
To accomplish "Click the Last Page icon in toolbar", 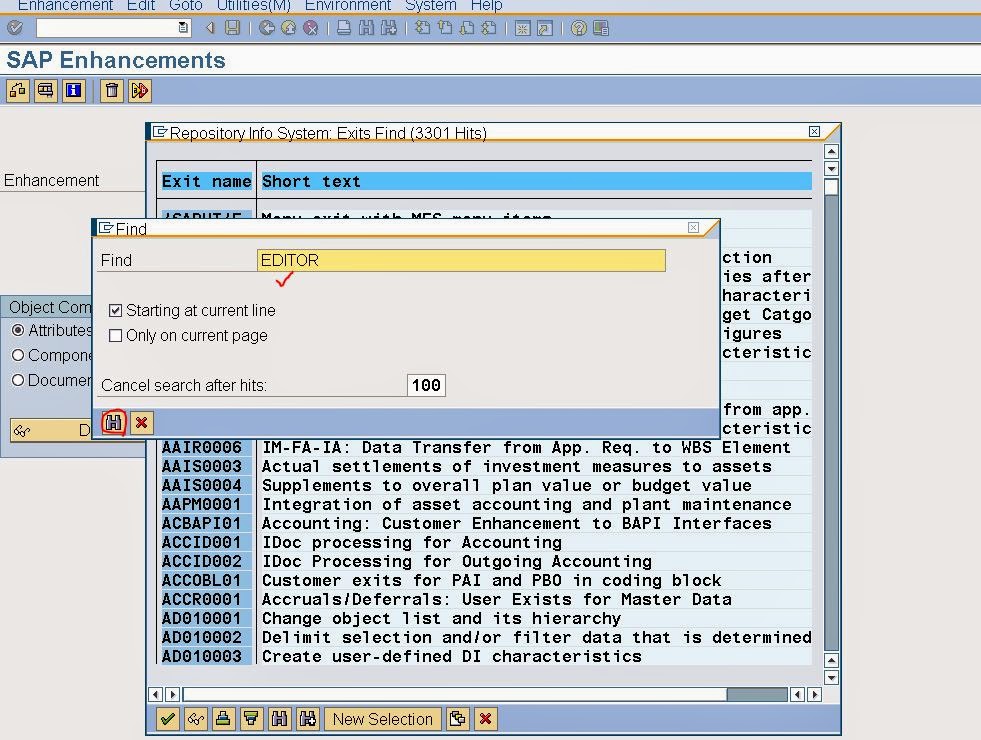I will click(489, 28).
